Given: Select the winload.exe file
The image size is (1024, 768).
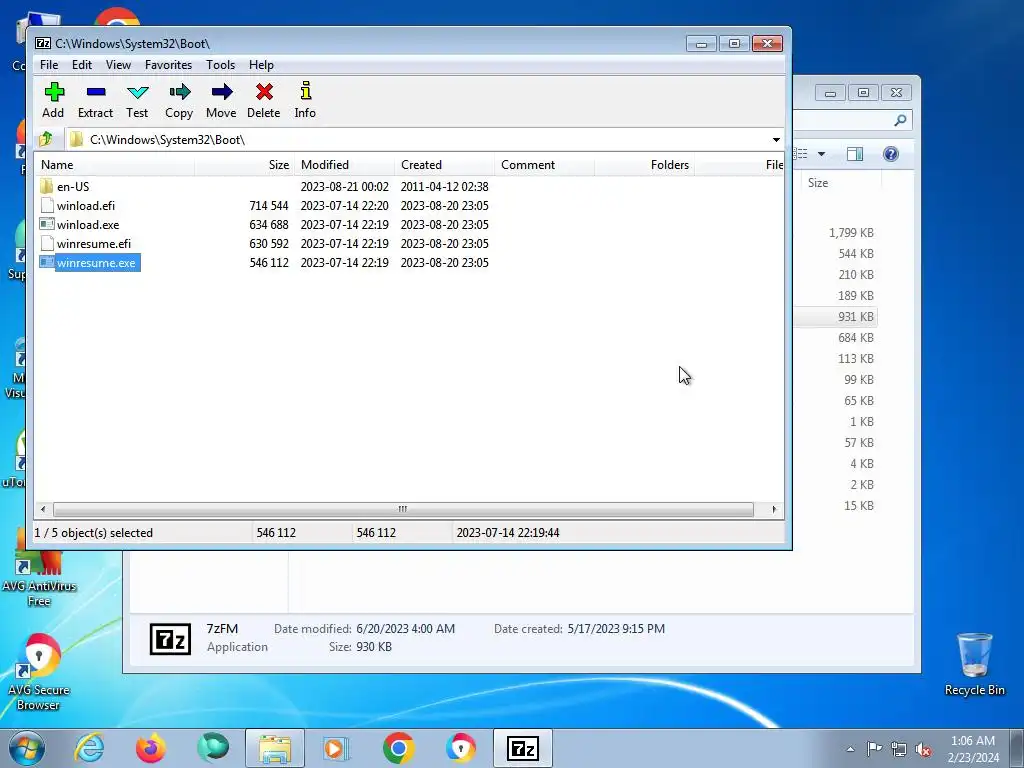Looking at the screenshot, I should 88,225.
